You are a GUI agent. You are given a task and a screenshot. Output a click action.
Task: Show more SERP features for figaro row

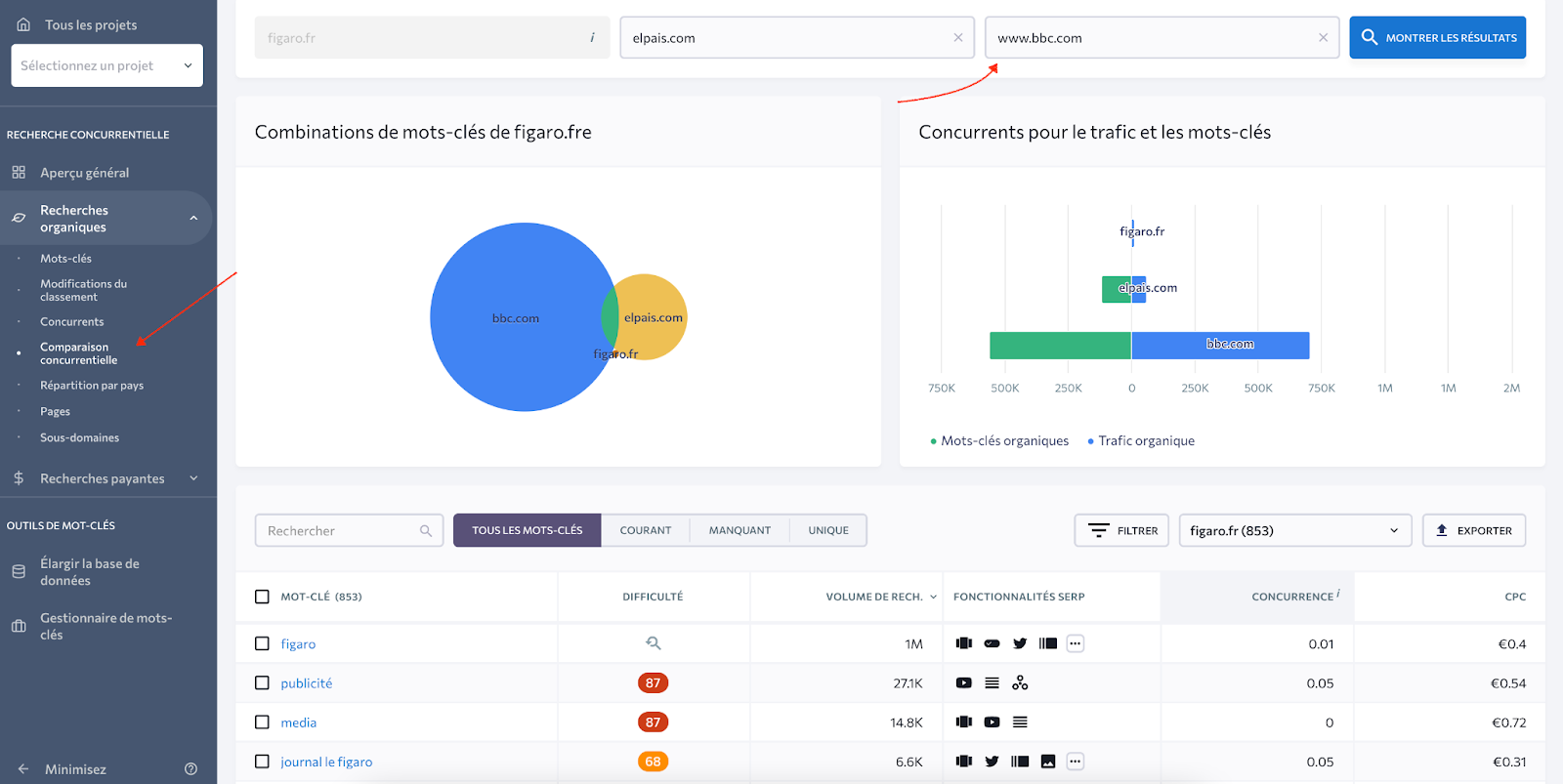(x=1076, y=643)
